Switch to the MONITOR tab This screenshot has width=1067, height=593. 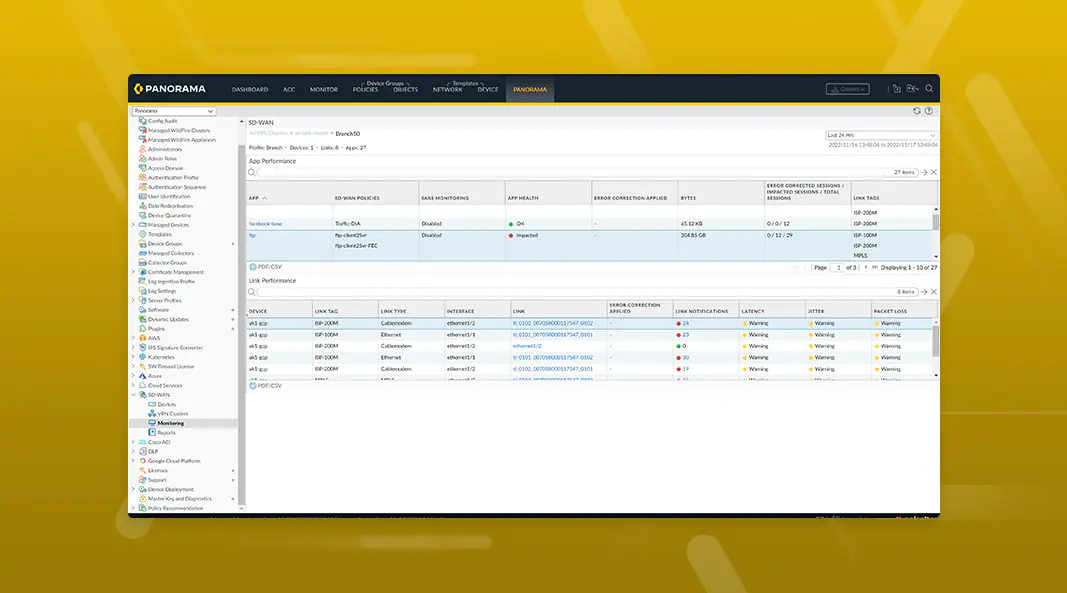coord(324,89)
